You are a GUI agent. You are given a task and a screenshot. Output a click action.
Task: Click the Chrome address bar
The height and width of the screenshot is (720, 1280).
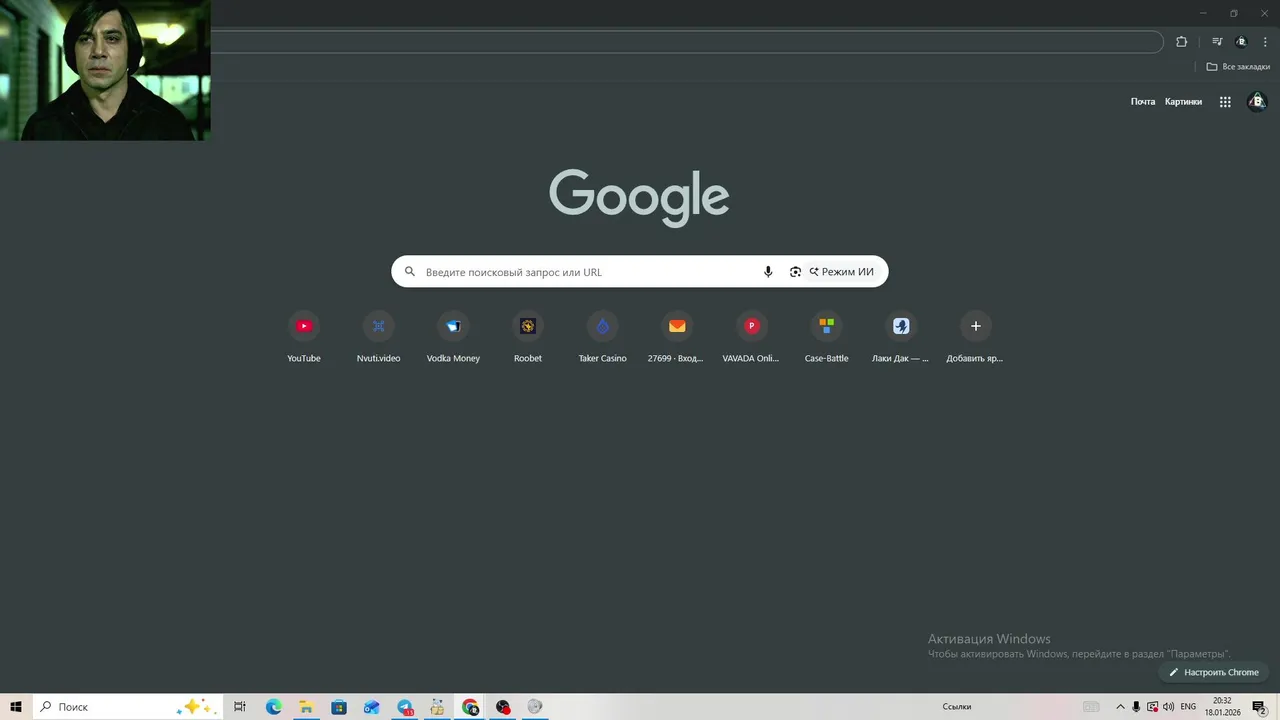tap(686, 42)
